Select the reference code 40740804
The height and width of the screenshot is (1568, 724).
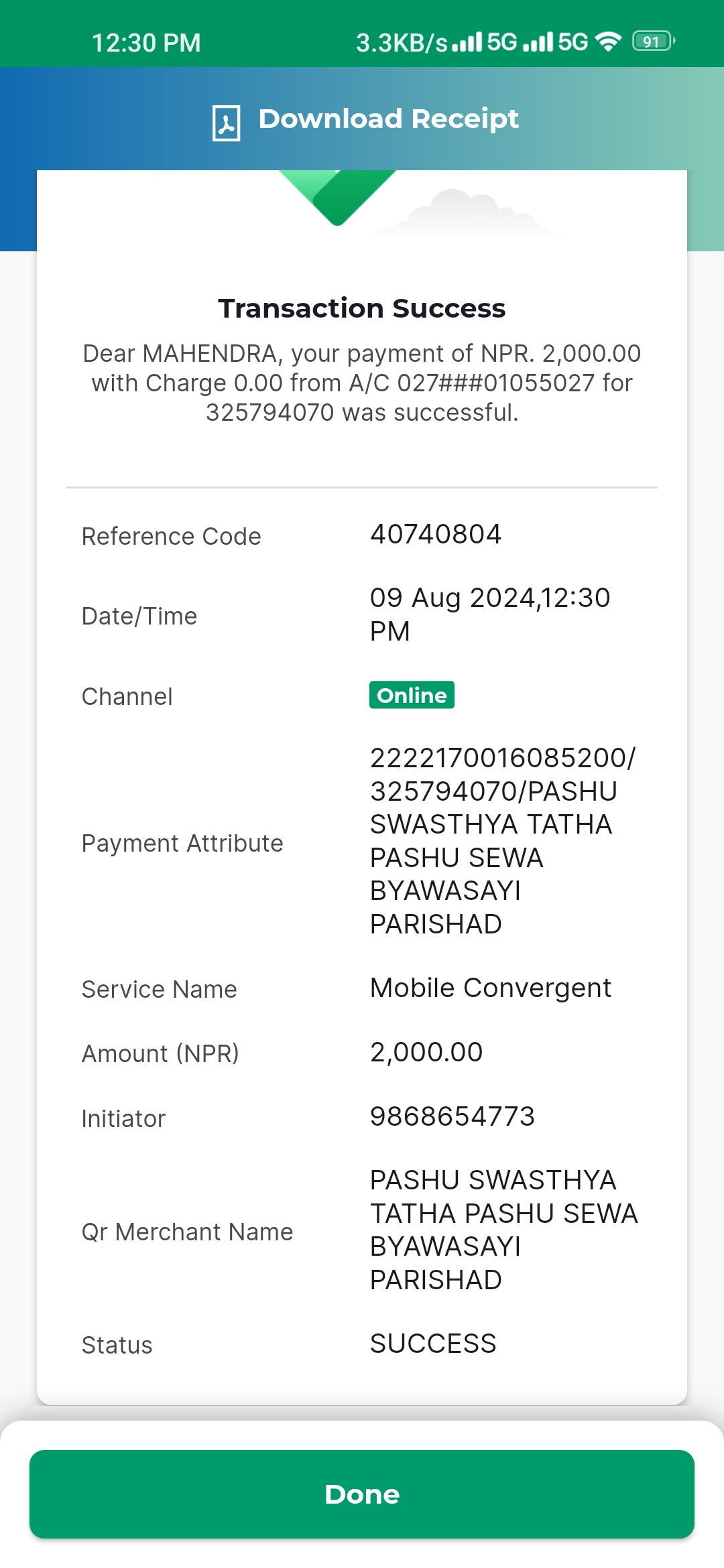[436, 534]
